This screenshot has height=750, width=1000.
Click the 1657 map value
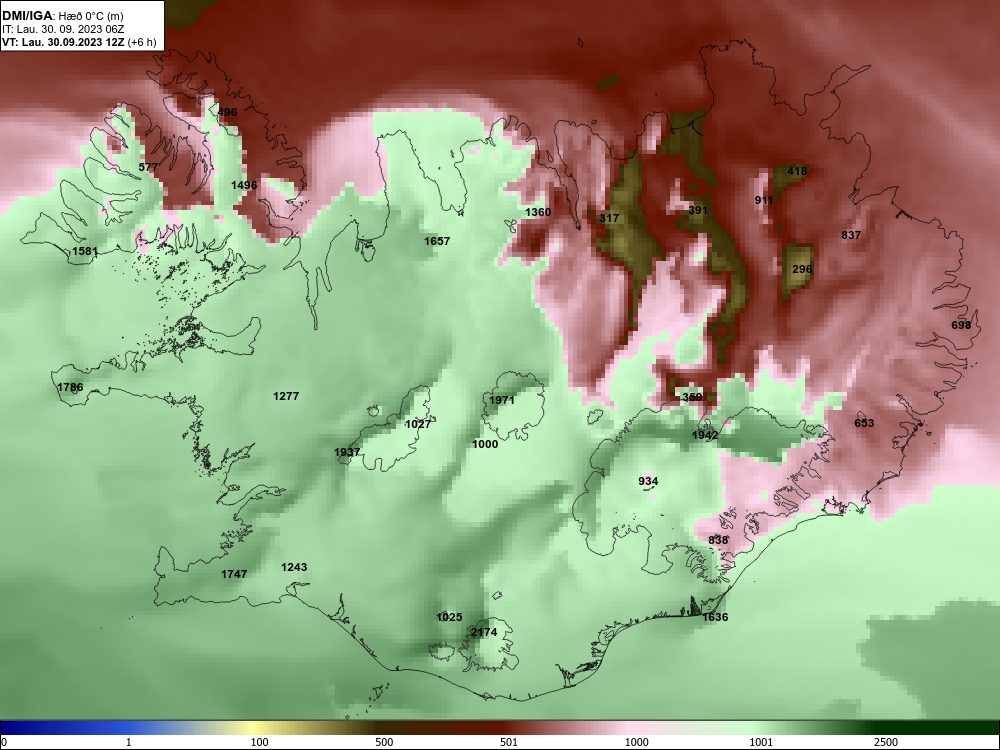click(437, 241)
